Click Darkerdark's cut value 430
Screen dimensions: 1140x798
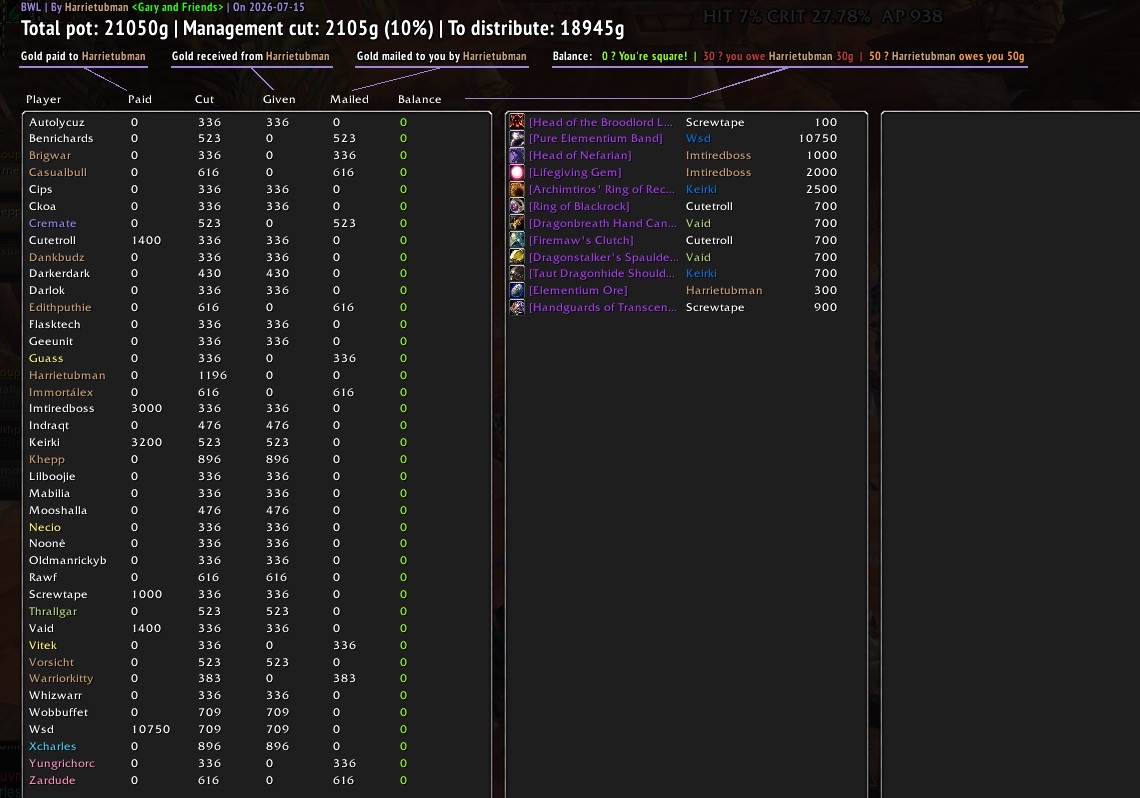(209, 273)
